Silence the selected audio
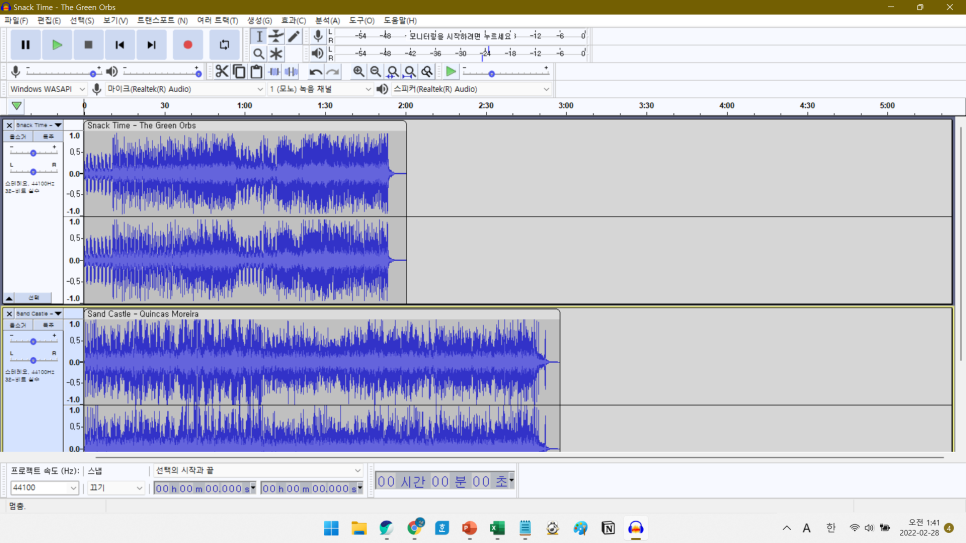Image resolution: width=966 pixels, height=543 pixels. 291,71
